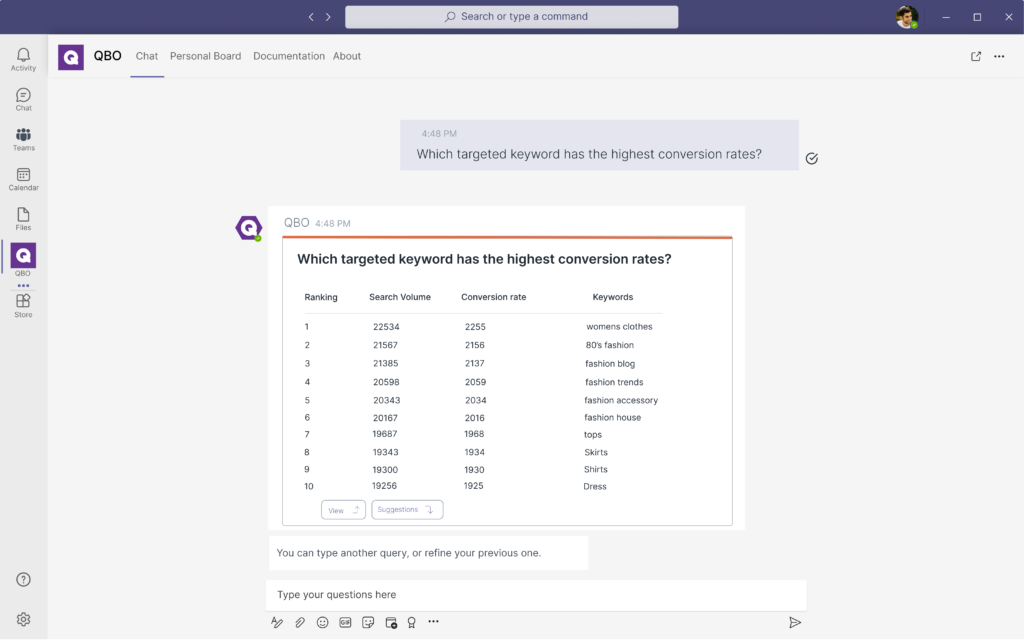Click the 'Type your questions here' input
This screenshot has height=640, width=1024.
pos(535,595)
